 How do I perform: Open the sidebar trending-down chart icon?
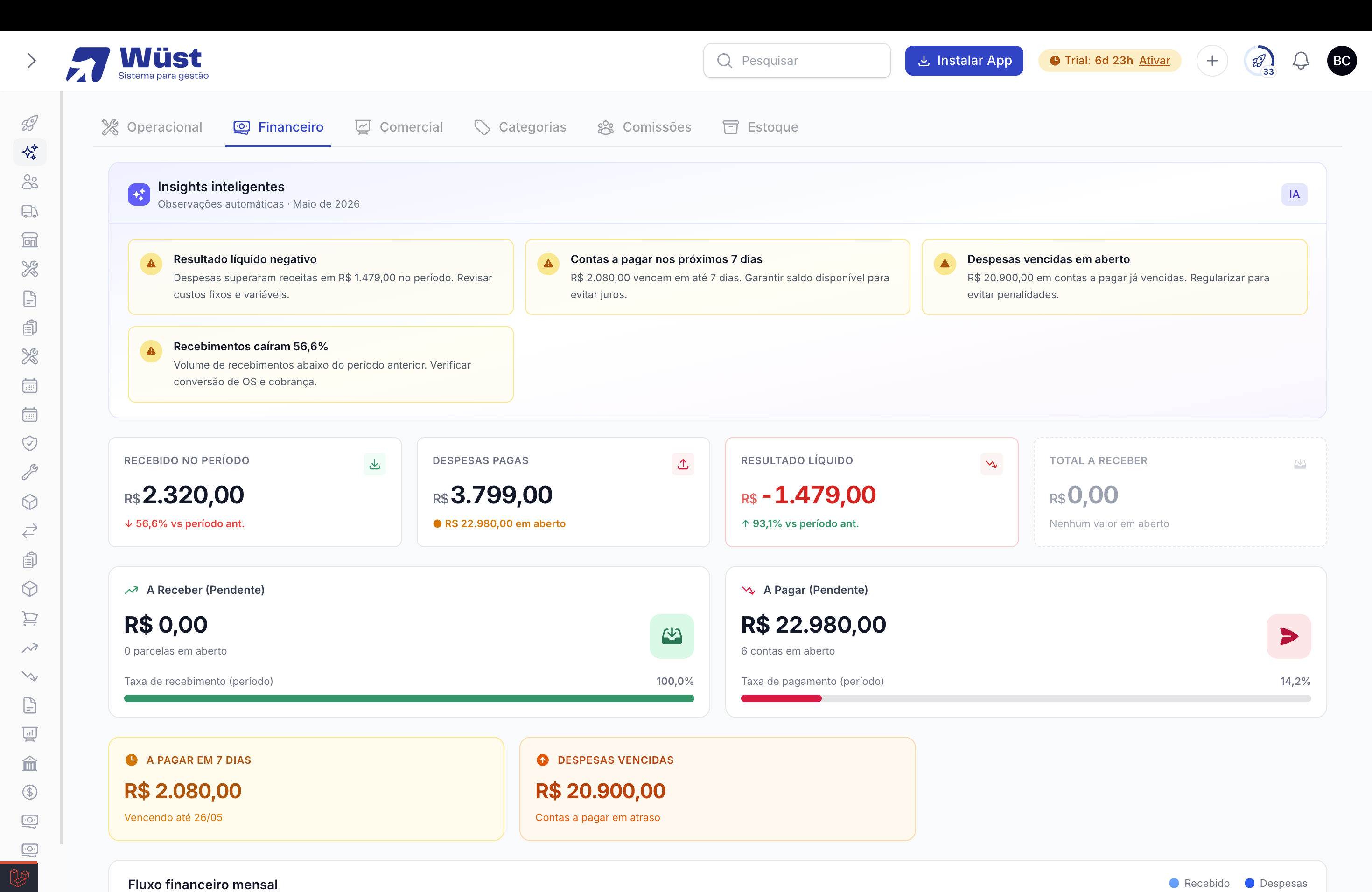pos(30,676)
